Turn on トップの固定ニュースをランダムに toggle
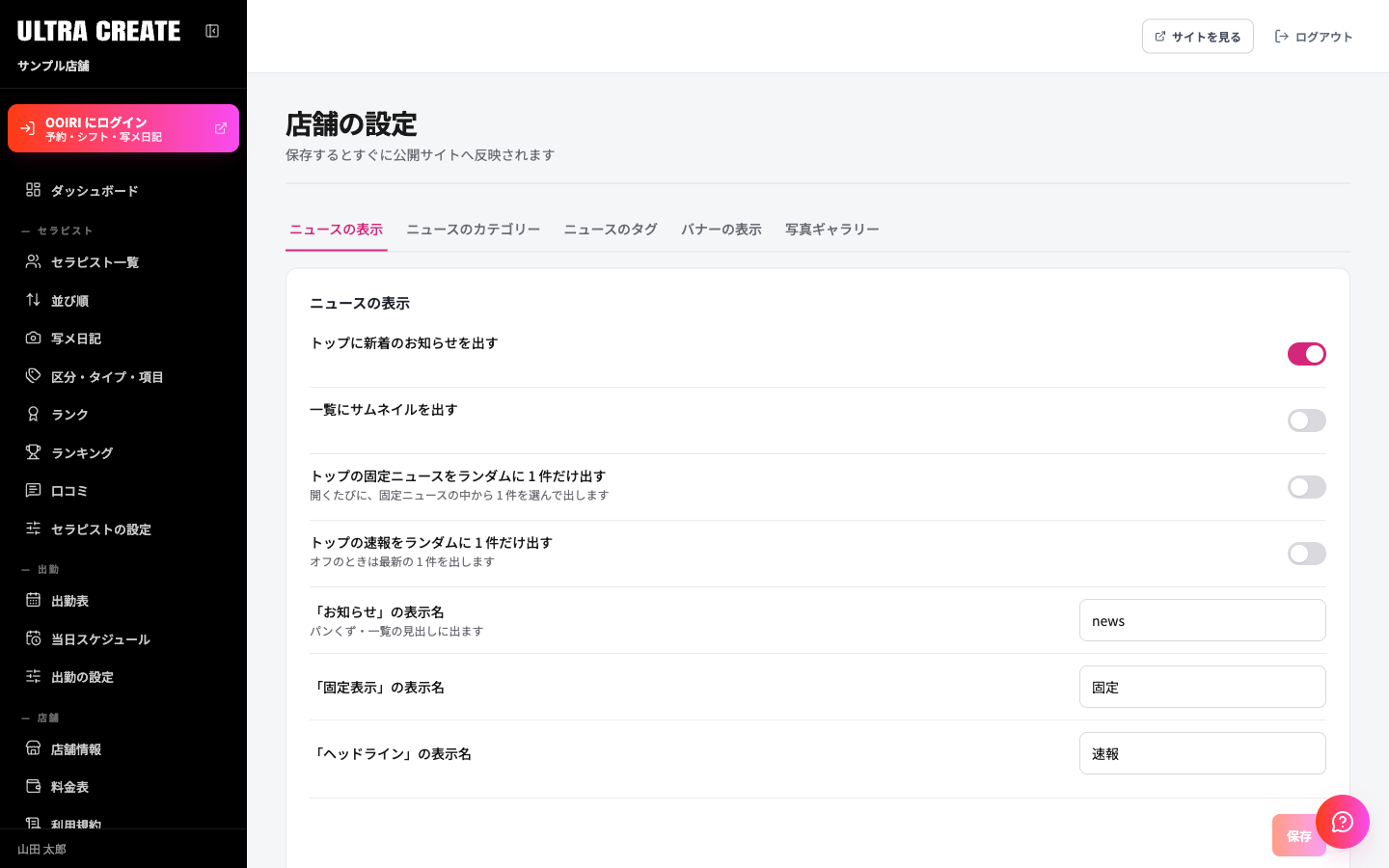1389x868 pixels. [x=1307, y=487]
